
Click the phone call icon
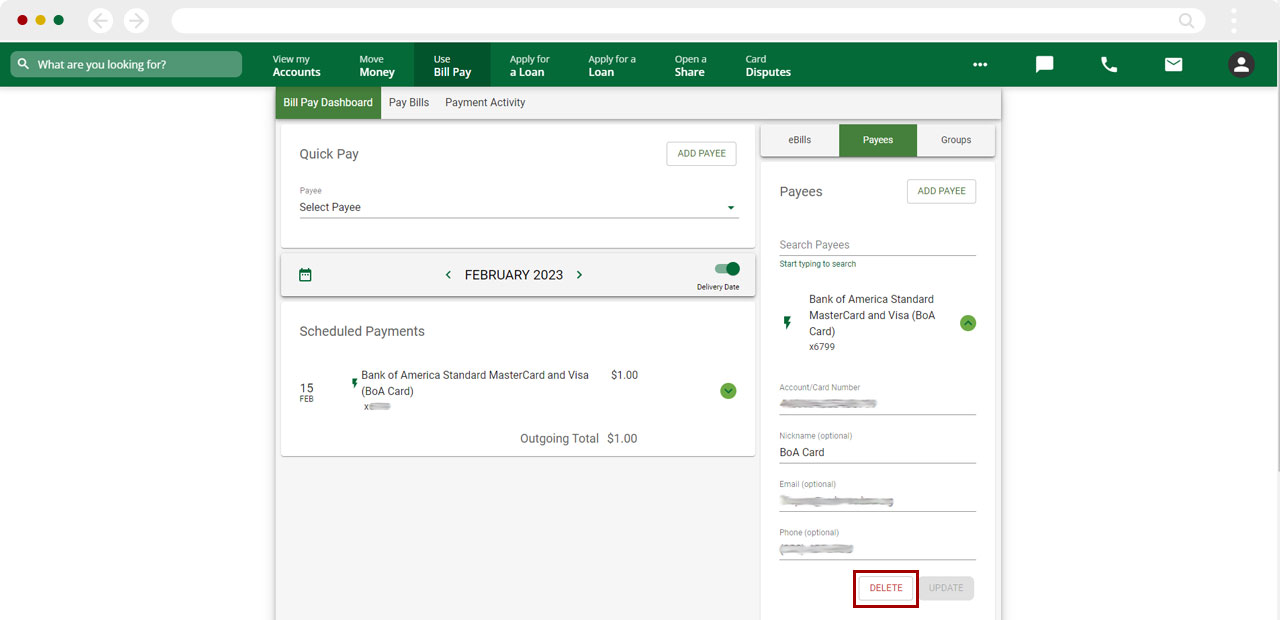coord(1109,64)
